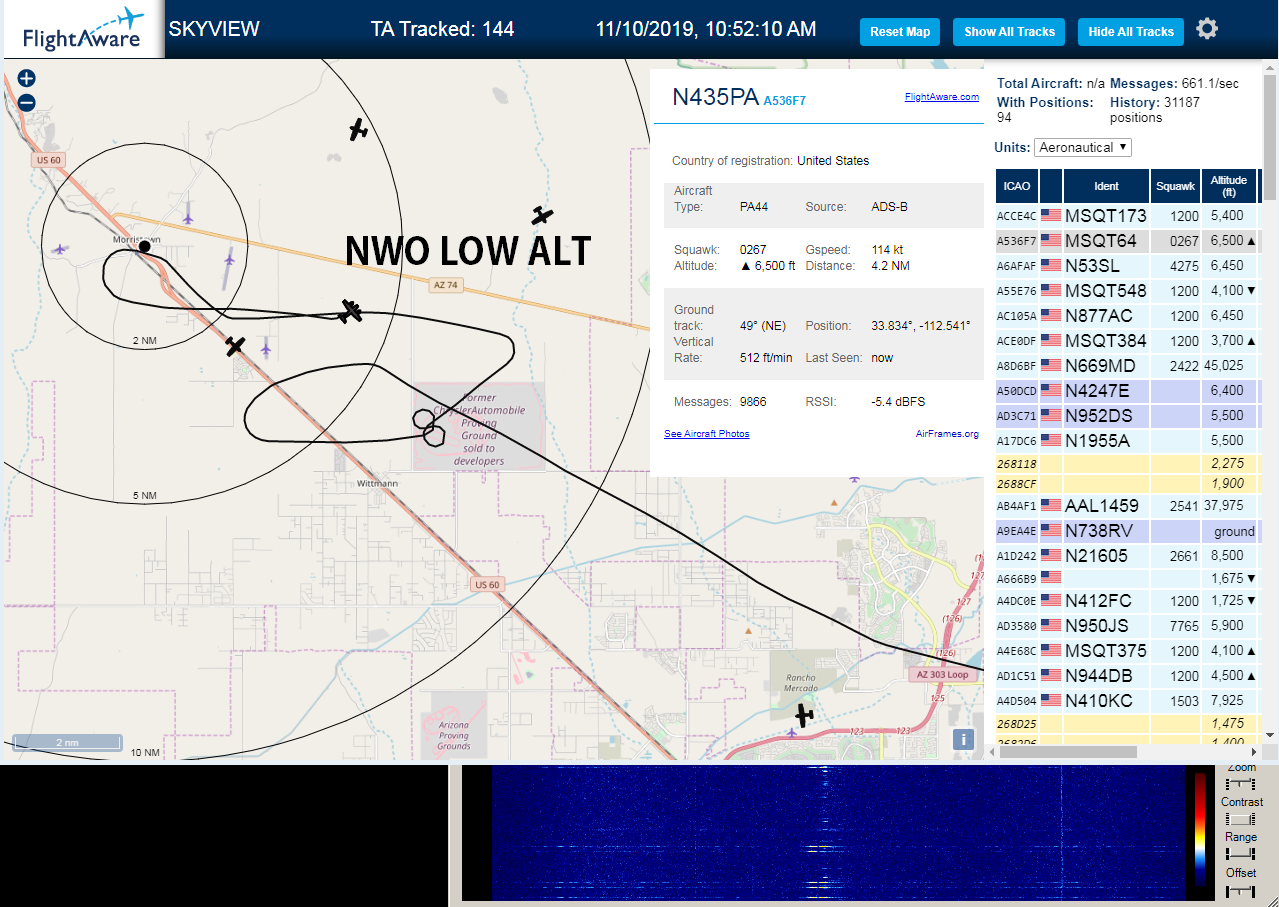Select purple aircraft right of US 60 plane

(266, 348)
